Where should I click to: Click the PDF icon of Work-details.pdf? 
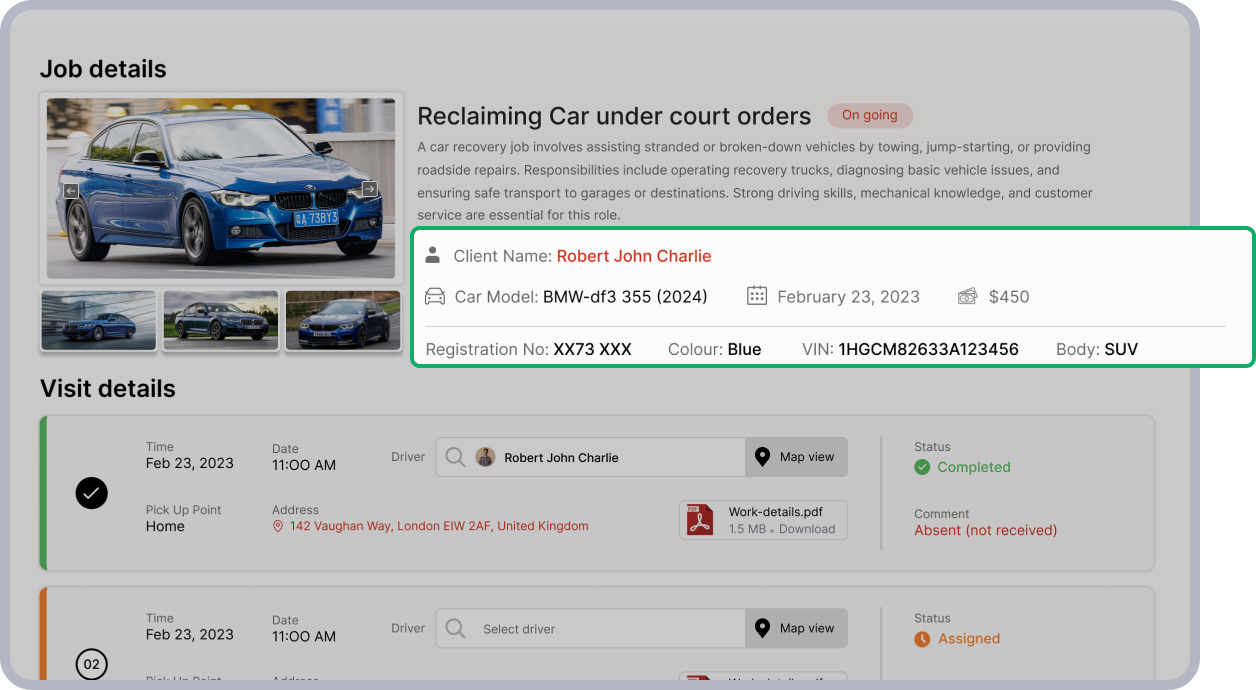(700, 520)
